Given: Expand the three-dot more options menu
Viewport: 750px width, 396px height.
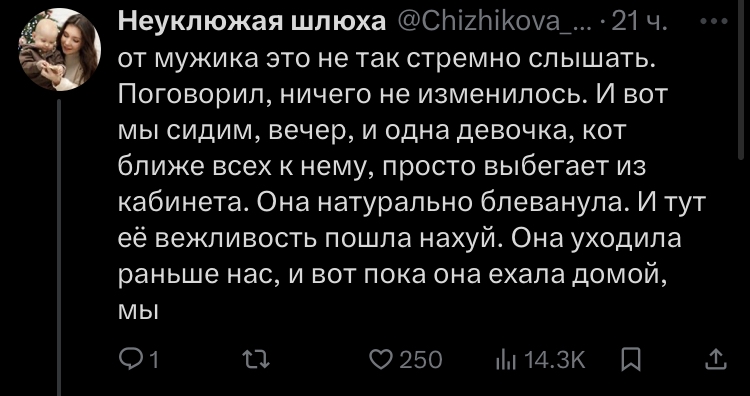Looking at the screenshot, I should tap(714, 22).
